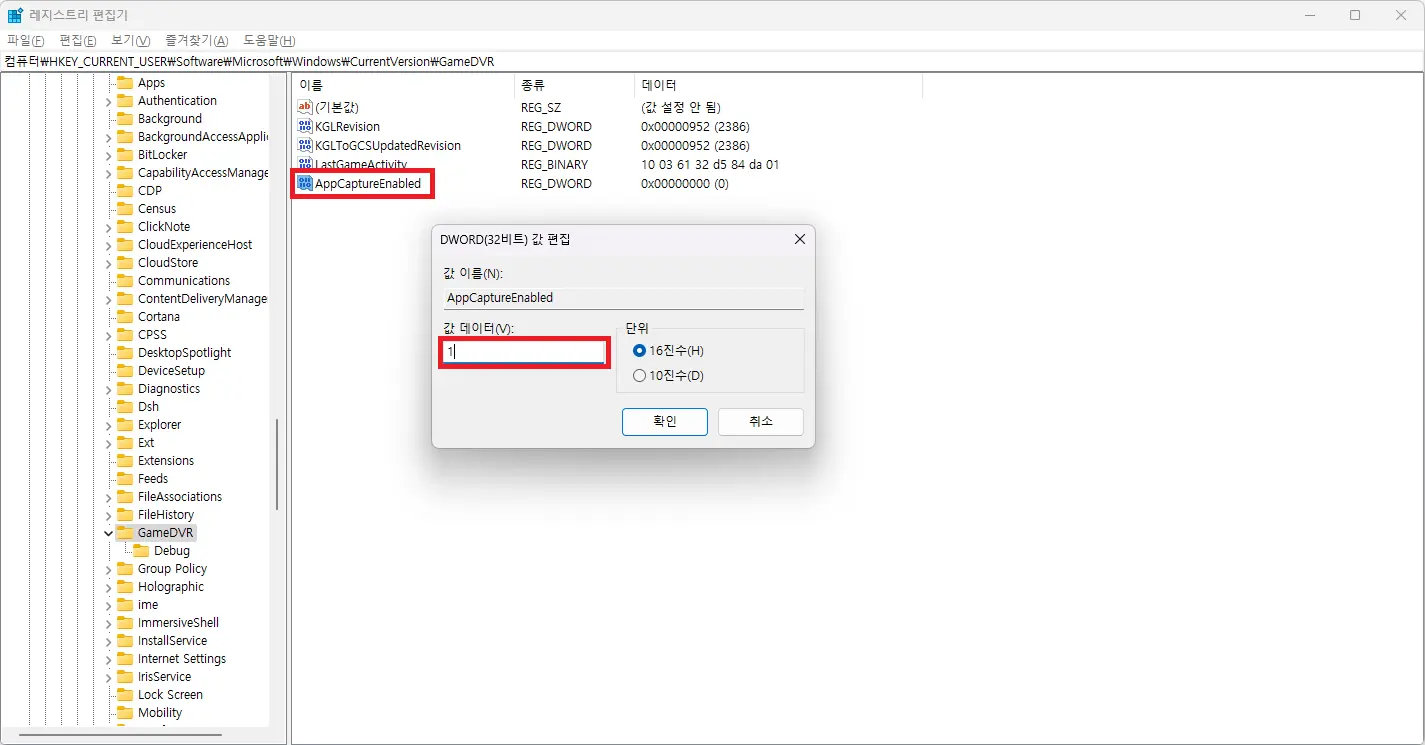This screenshot has height=745, width=1425.
Task: Expand the ContentDeliveryManager node
Action: [x=109, y=299]
